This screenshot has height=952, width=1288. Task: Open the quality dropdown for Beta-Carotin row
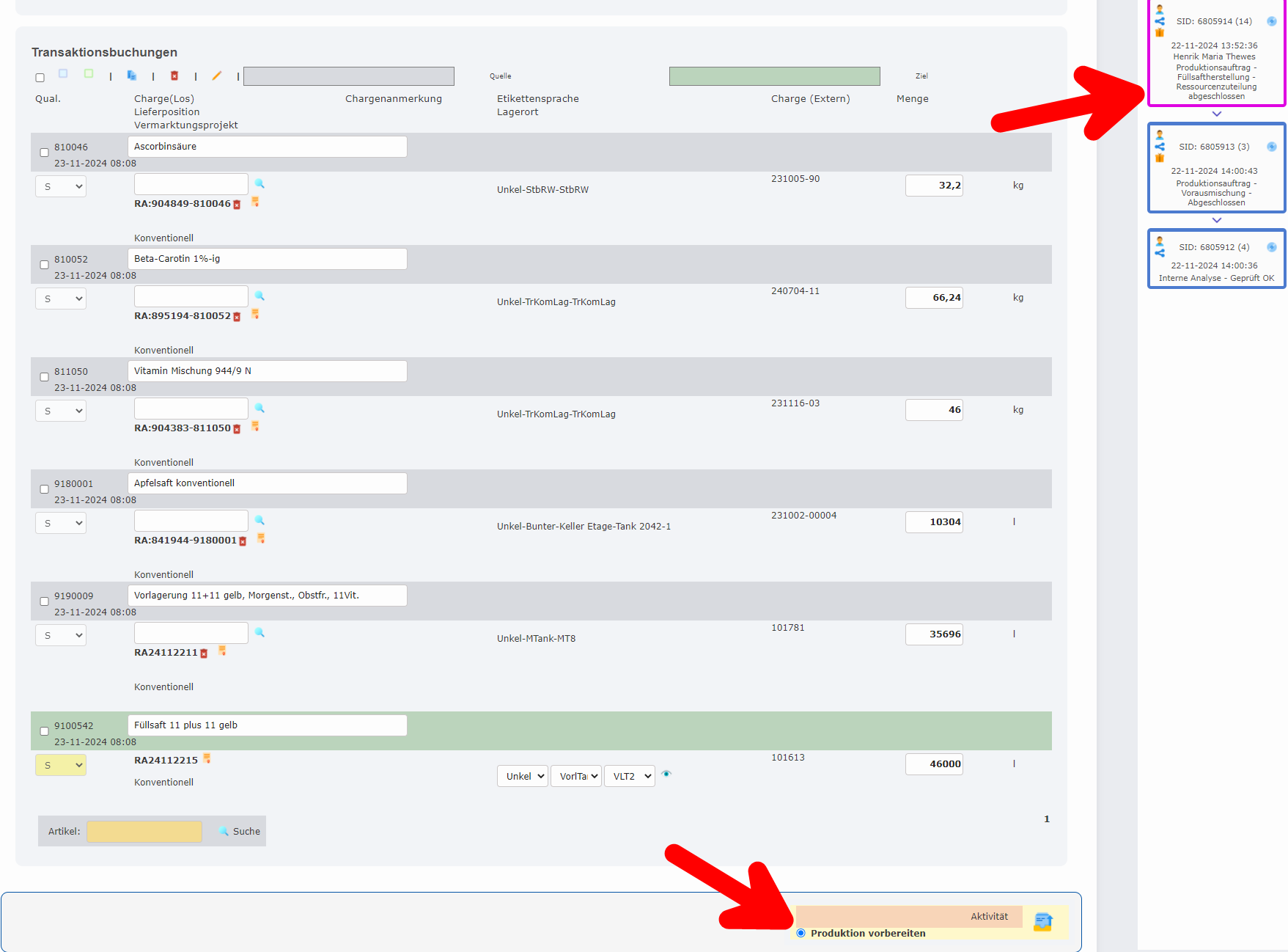pos(61,299)
